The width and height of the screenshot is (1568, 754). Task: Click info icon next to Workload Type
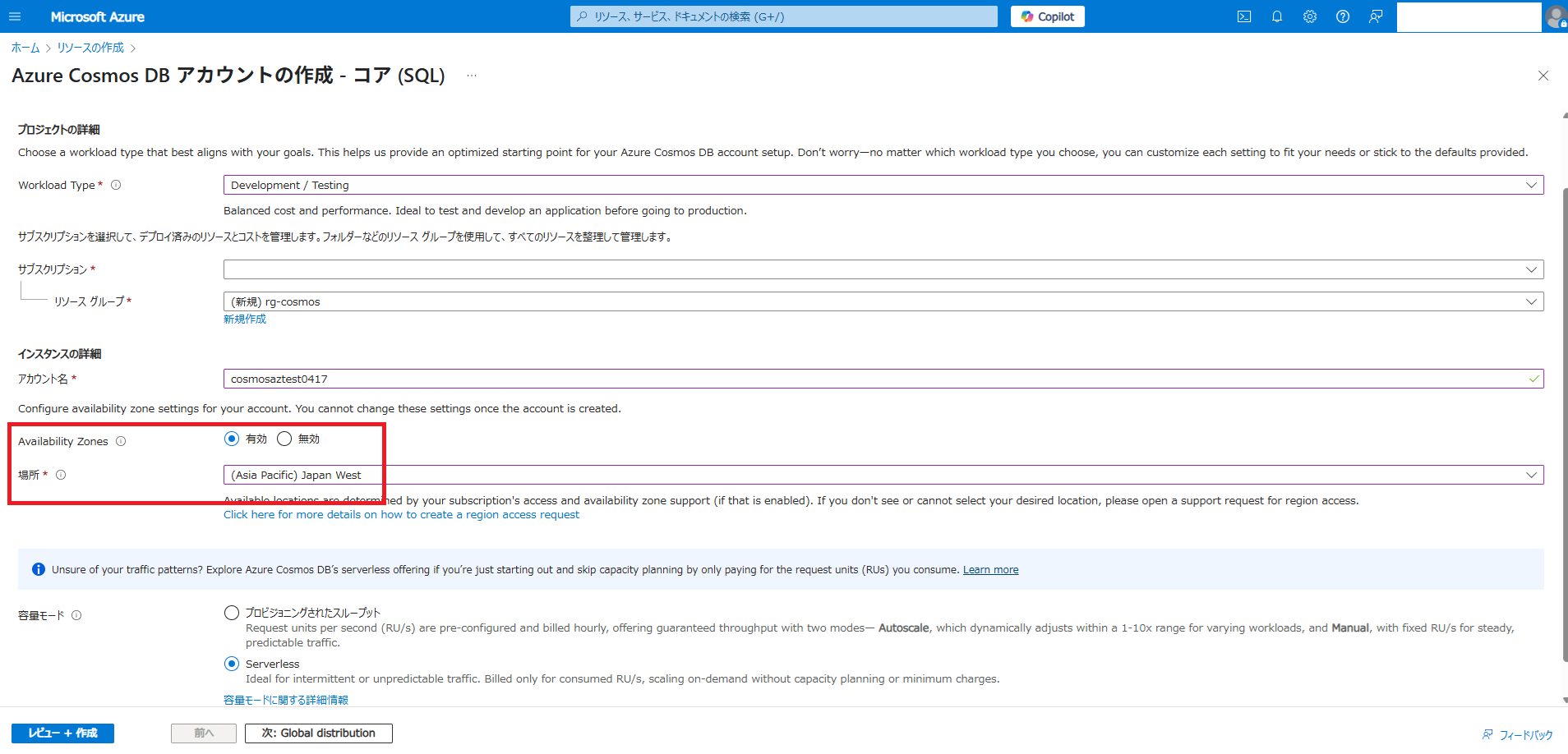tap(116, 185)
